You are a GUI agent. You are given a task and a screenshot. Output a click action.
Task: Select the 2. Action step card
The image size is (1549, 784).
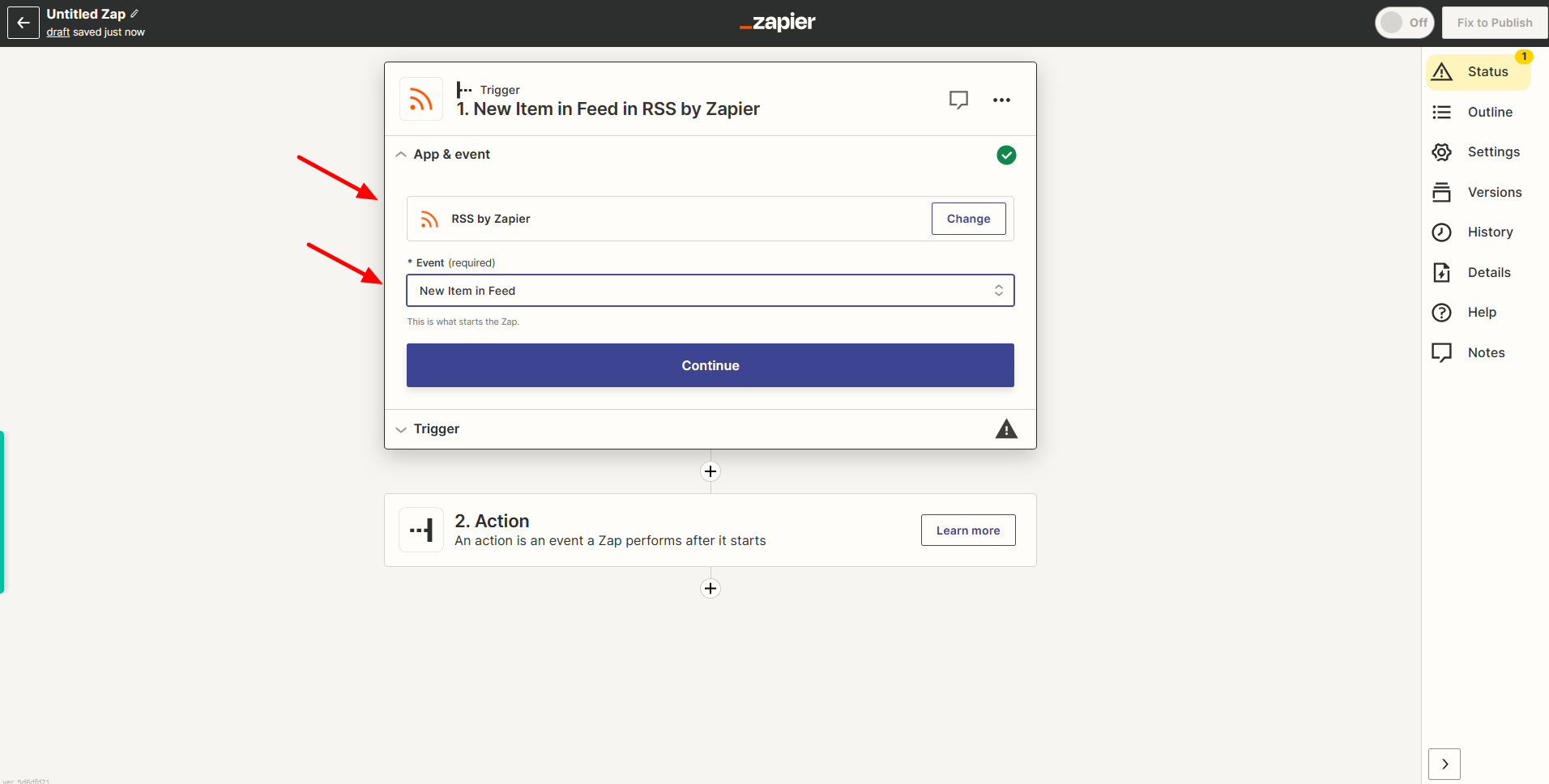(710, 530)
